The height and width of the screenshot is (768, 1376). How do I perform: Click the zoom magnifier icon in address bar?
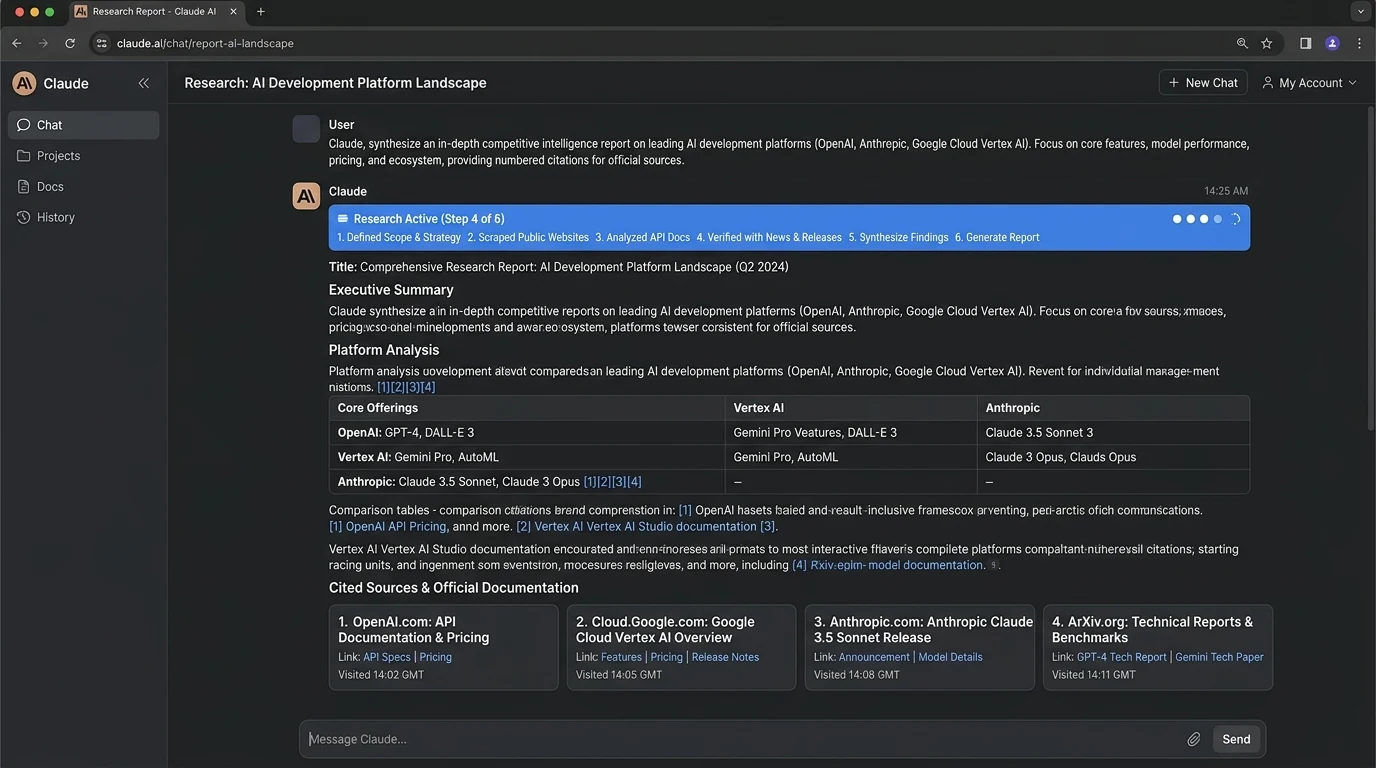1242,43
